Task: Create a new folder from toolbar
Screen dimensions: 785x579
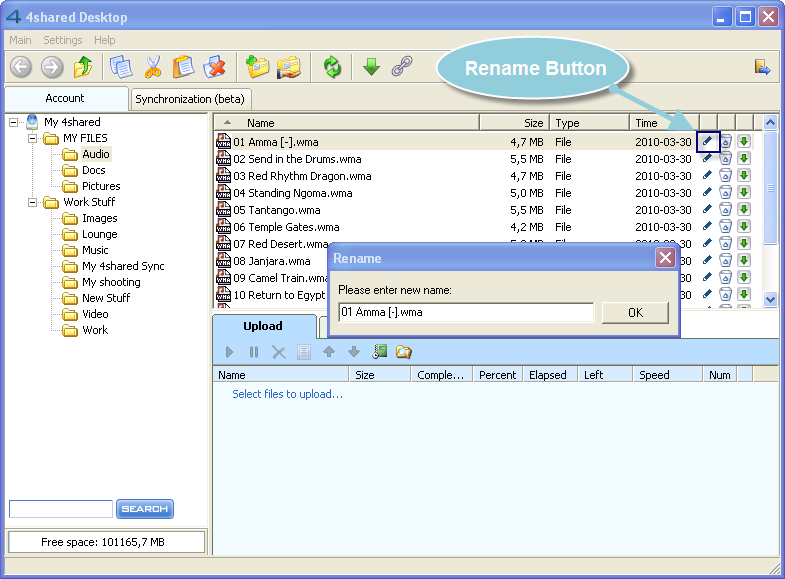Action: (x=257, y=67)
